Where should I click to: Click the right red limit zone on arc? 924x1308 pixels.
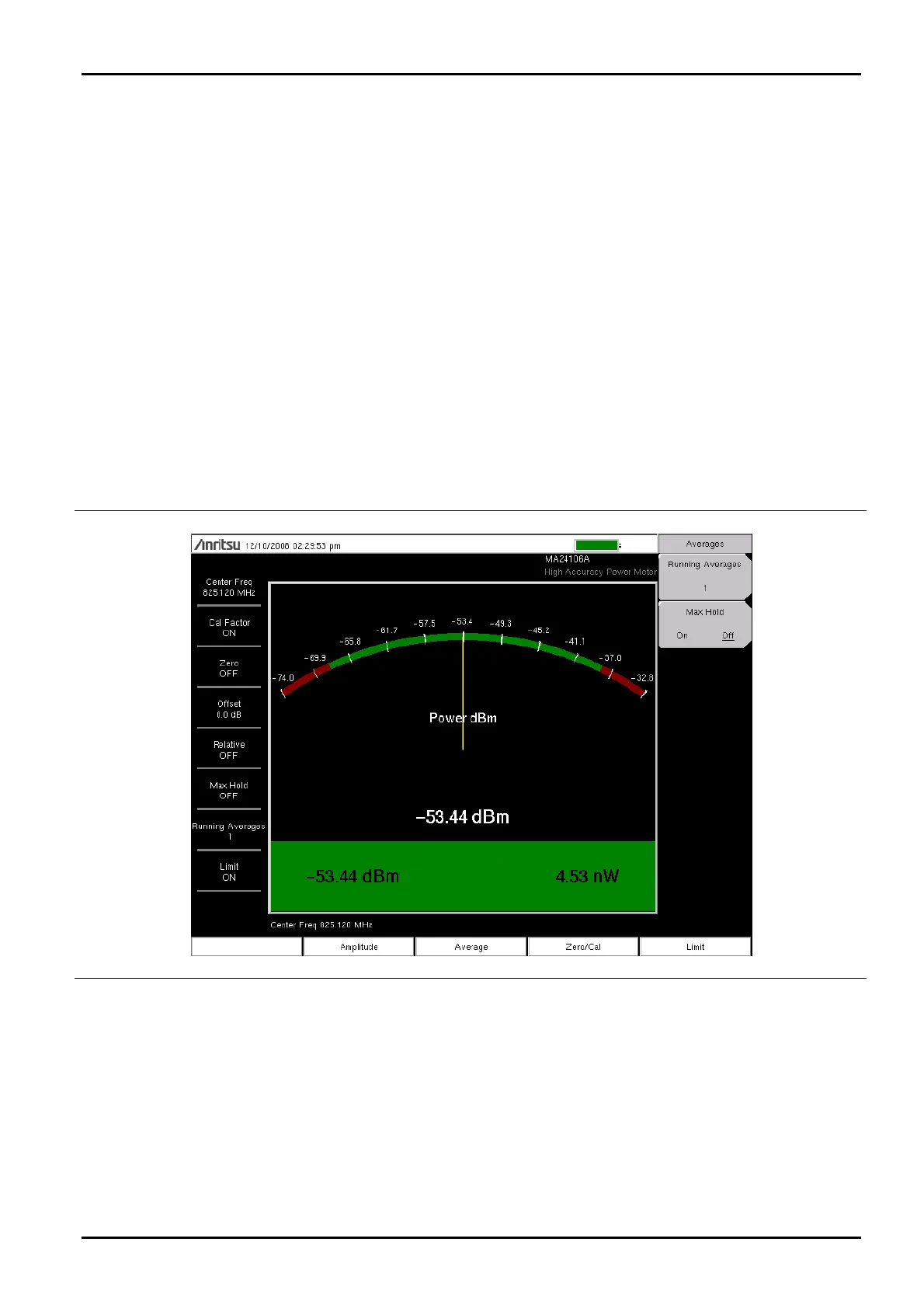(x=622, y=680)
